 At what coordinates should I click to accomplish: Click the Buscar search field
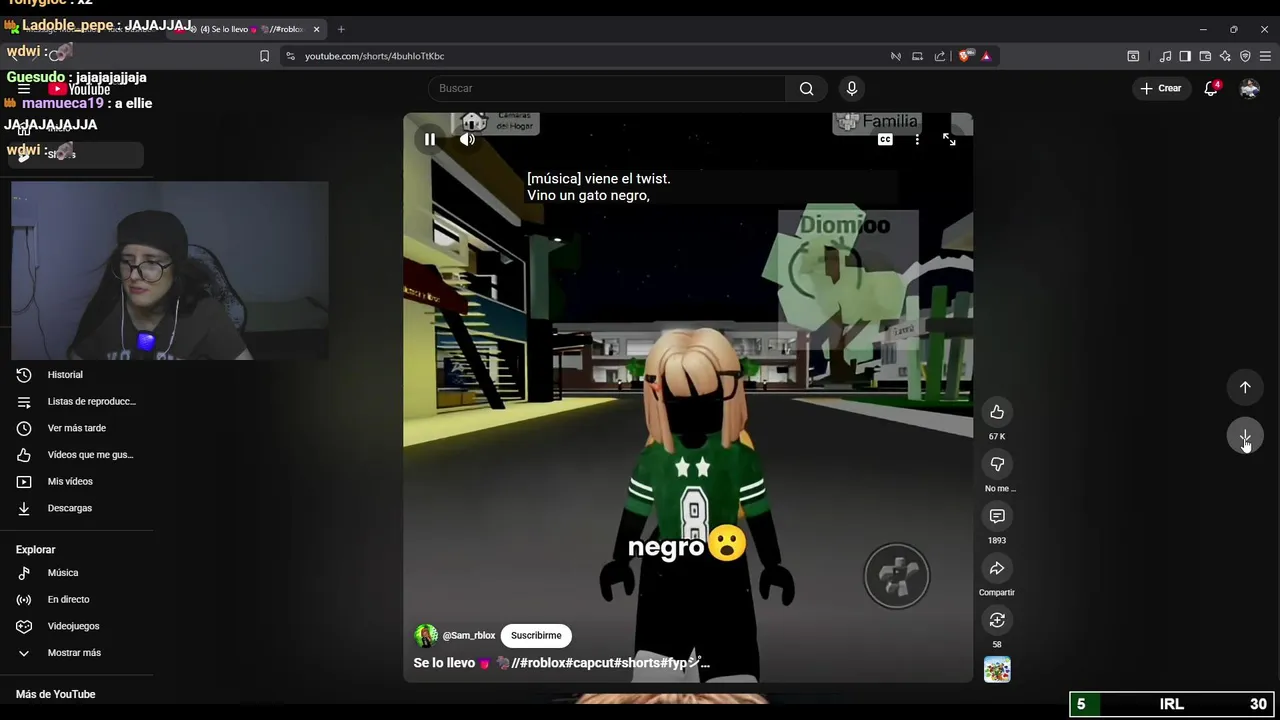pyautogui.click(x=608, y=88)
